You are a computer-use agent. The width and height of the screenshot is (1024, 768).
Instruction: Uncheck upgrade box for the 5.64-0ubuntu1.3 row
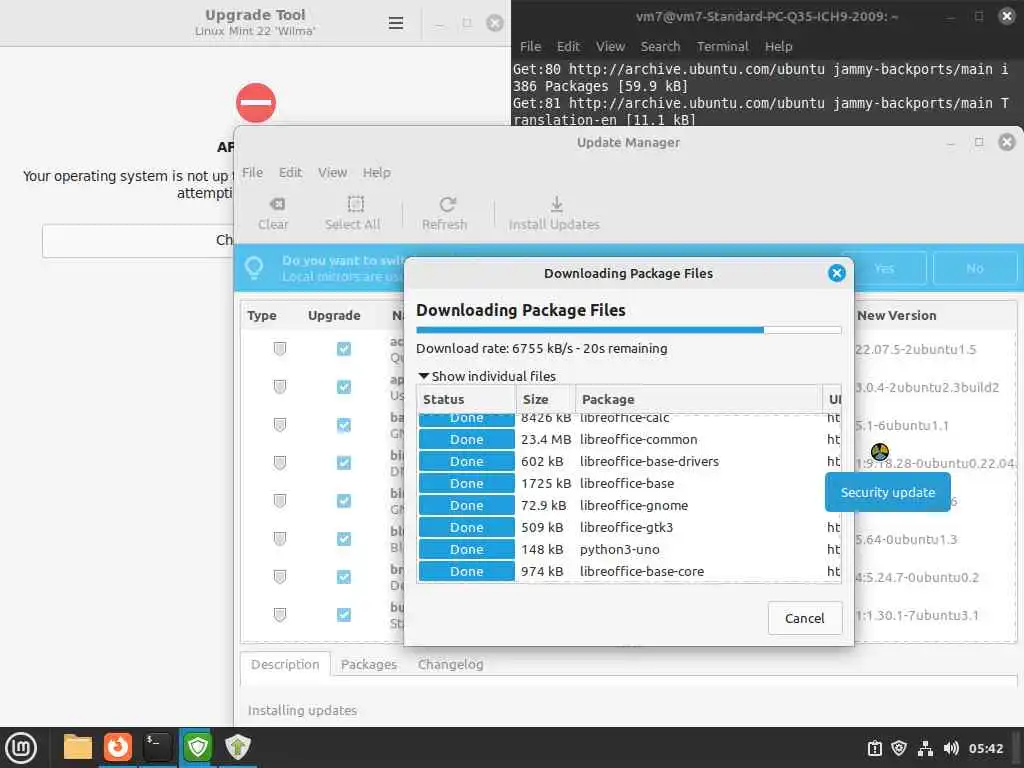pos(344,539)
